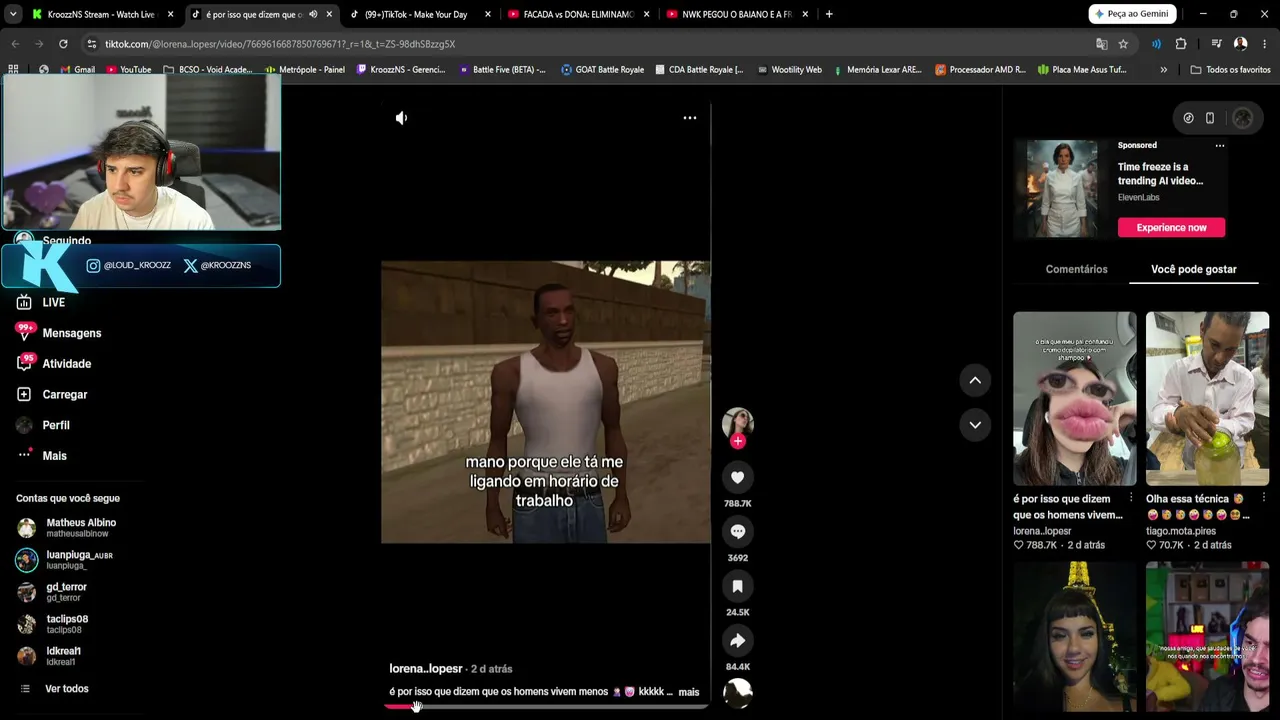
Task: Switch to the 'NWK PEGOU O BAIANO' tab
Action: [x=737, y=14]
